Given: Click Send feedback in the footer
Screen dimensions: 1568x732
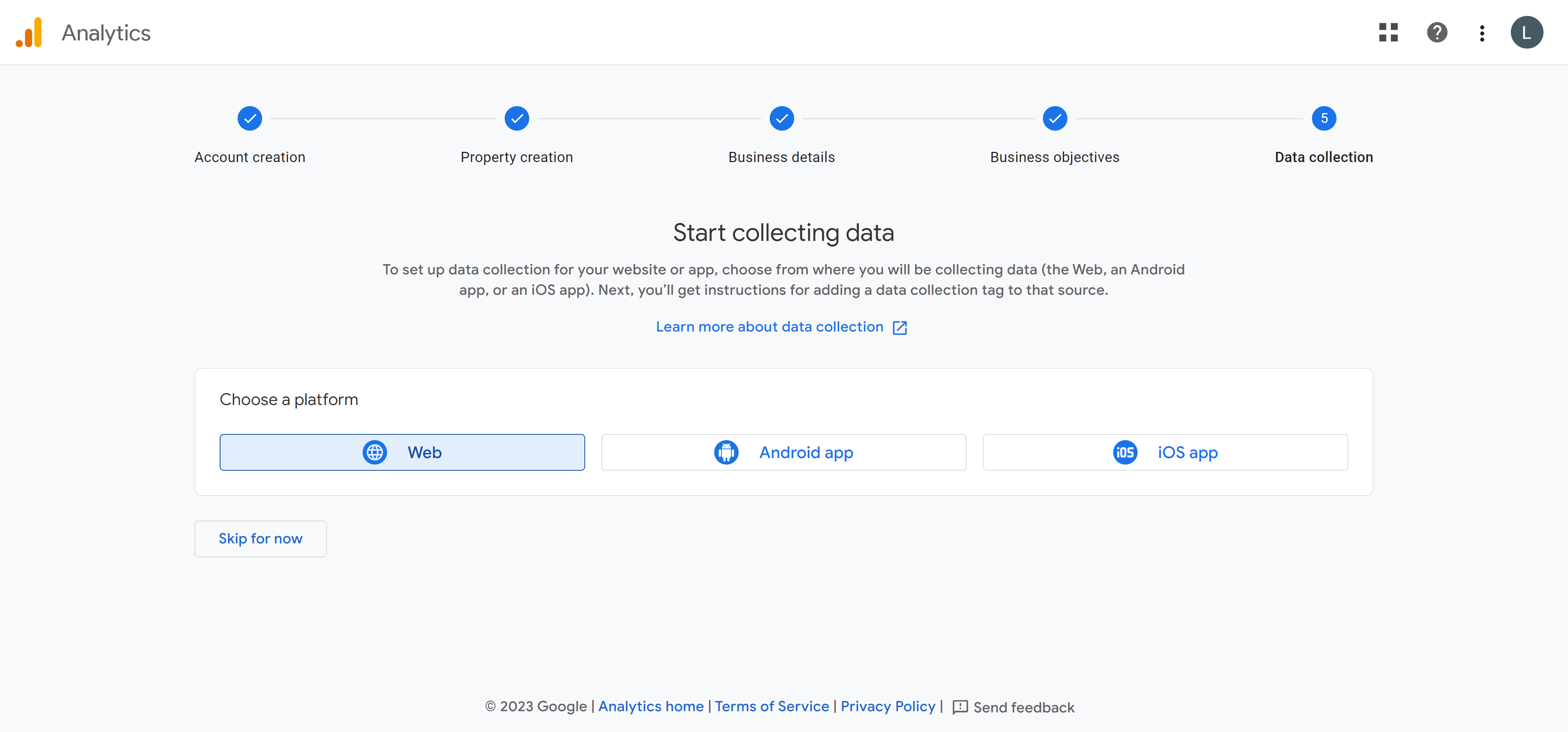Looking at the screenshot, I should coord(1013,707).
